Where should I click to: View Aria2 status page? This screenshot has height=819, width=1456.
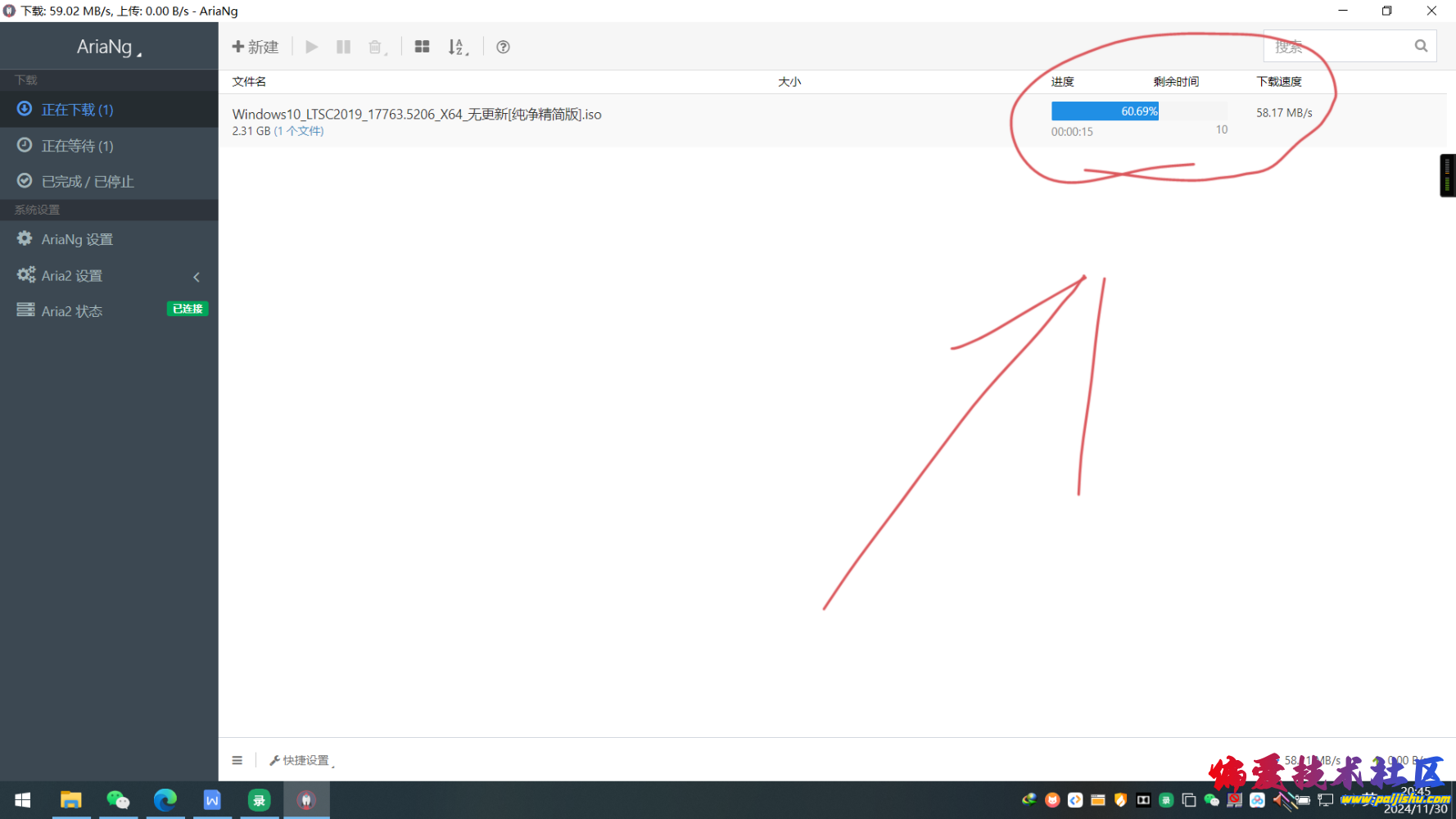(72, 311)
